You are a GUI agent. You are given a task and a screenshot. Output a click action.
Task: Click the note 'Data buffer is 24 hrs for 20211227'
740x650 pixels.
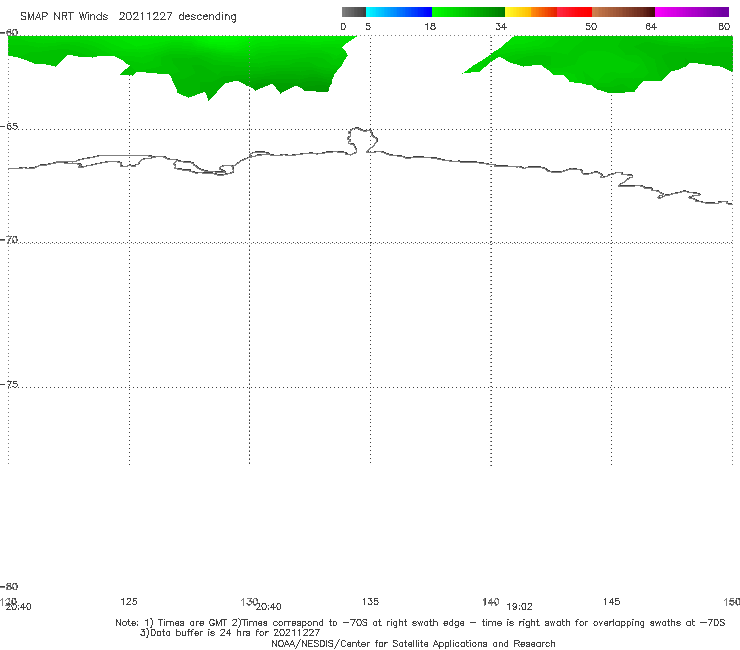tap(230, 633)
